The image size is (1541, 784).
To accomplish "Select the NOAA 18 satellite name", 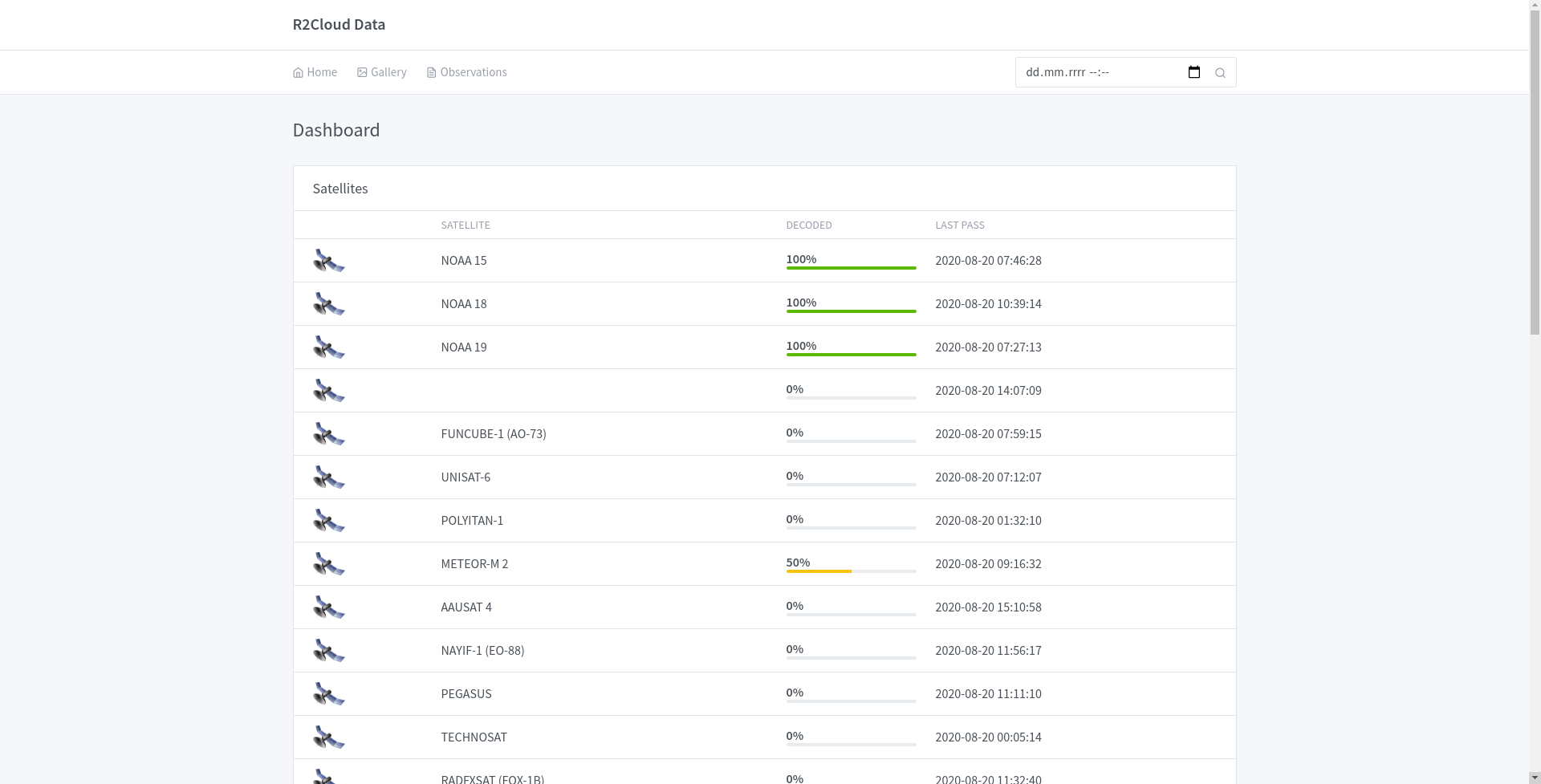I will pyautogui.click(x=464, y=304).
